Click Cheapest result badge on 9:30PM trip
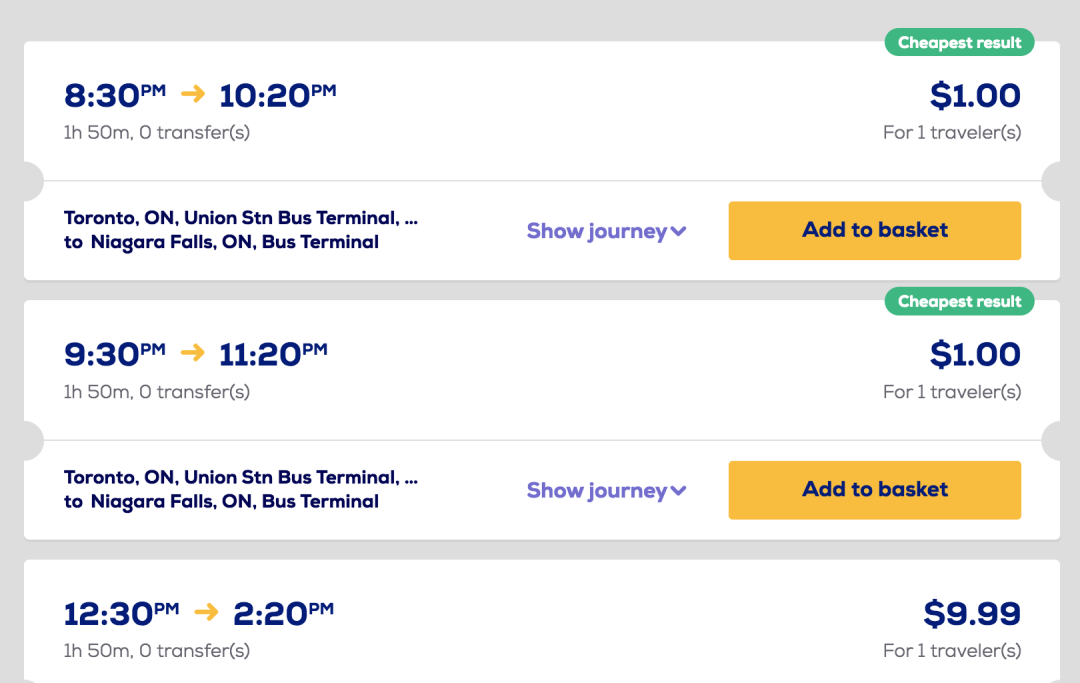1080x683 pixels. click(x=959, y=302)
